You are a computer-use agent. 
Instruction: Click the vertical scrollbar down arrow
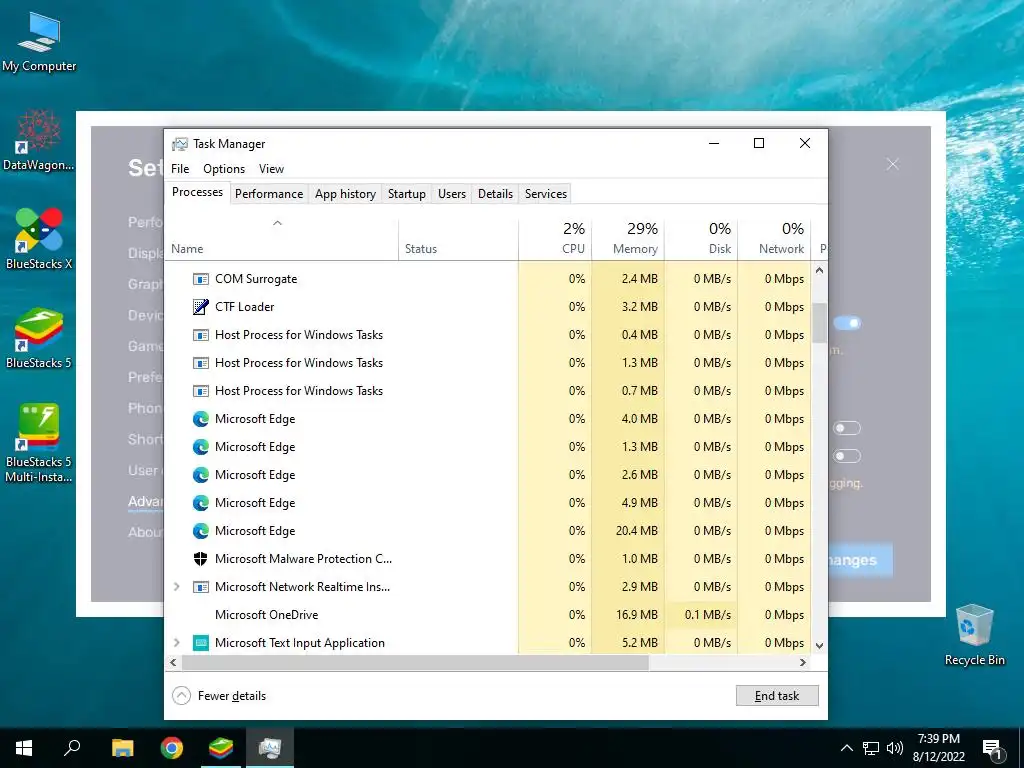click(x=820, y=646)
